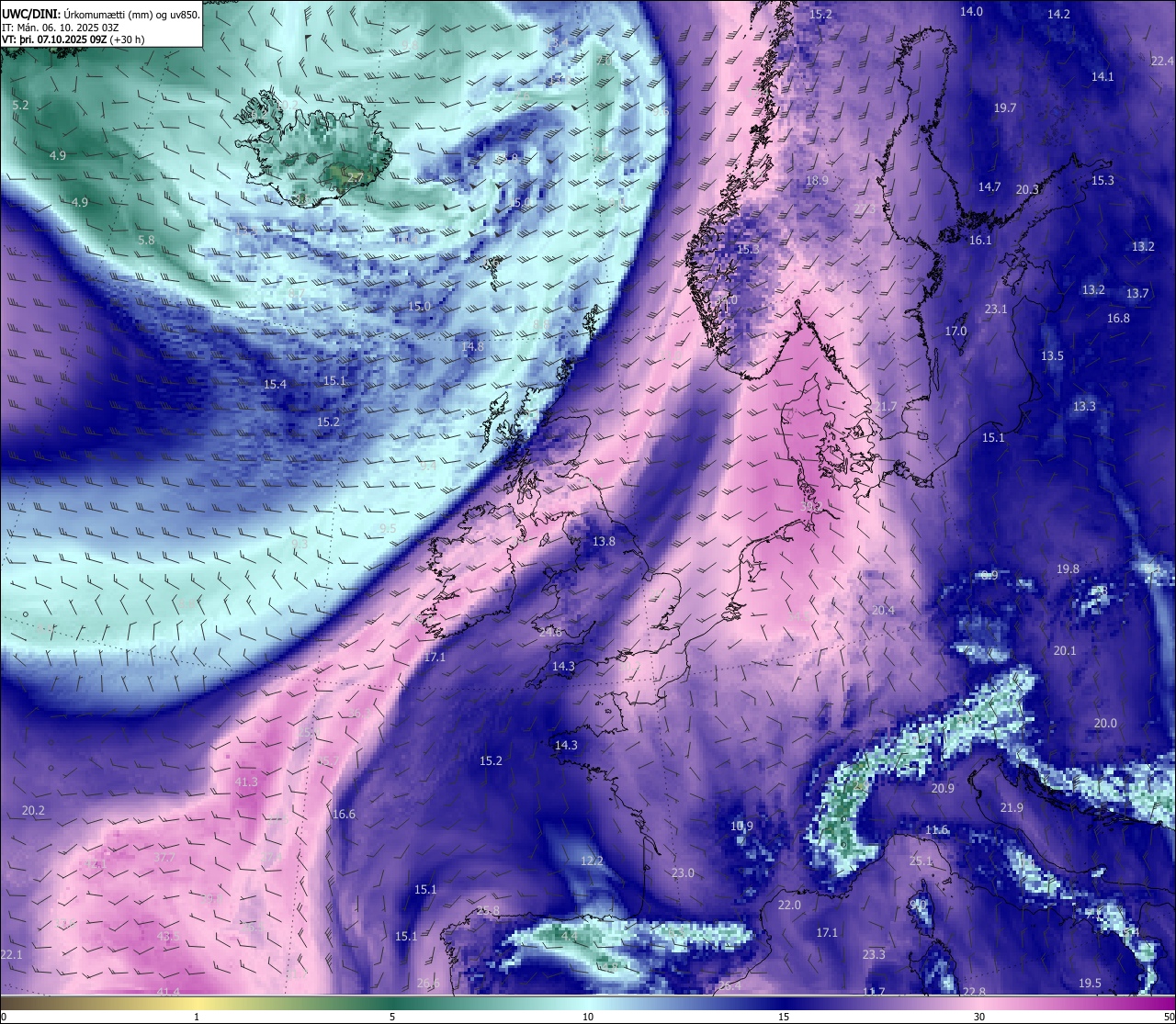The width and height of the screenshot is (1176, 1024).
Task: Click the 20.4 value over Germany
Action: point(883,610)
